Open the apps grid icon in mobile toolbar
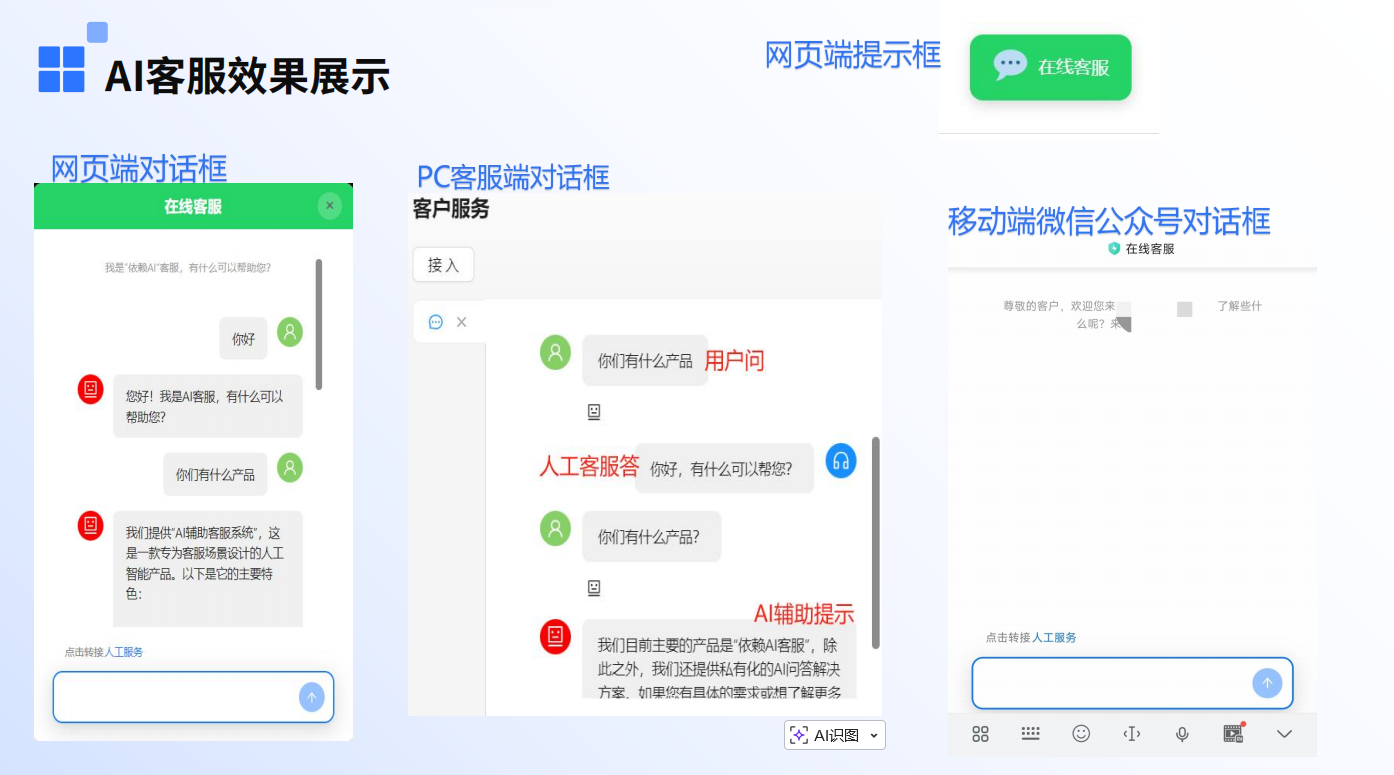This screenshot has width=1394, height=775. (x=979, y=734)
